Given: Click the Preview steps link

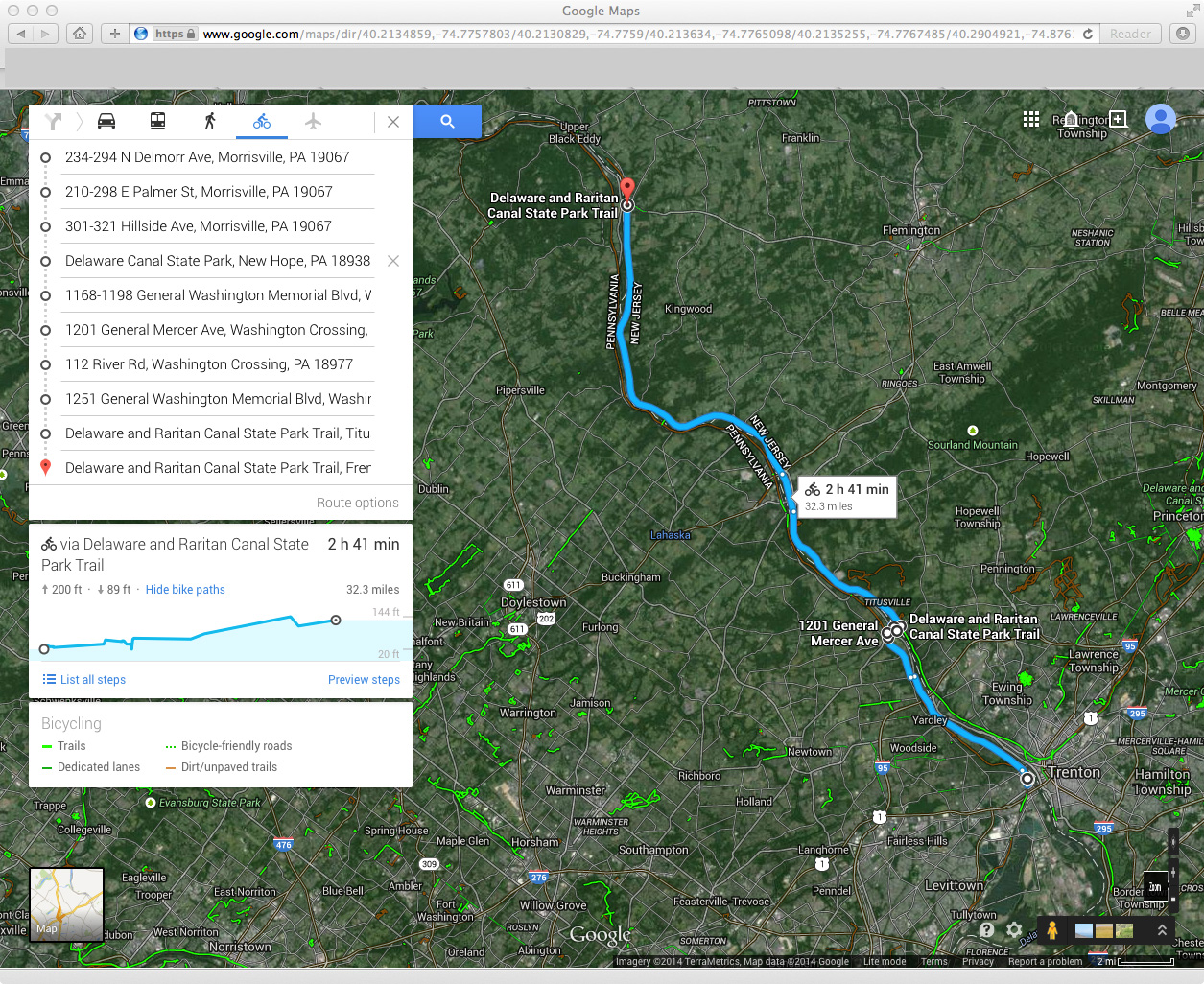Looking at the screenshot, I should pyautogui.click(x=364, y=680).
